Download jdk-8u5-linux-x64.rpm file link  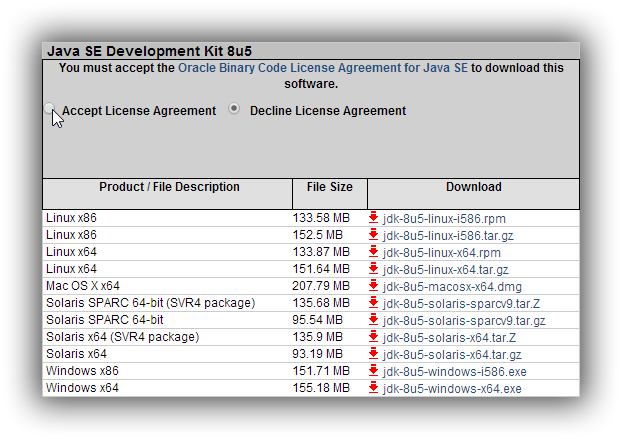442,253
